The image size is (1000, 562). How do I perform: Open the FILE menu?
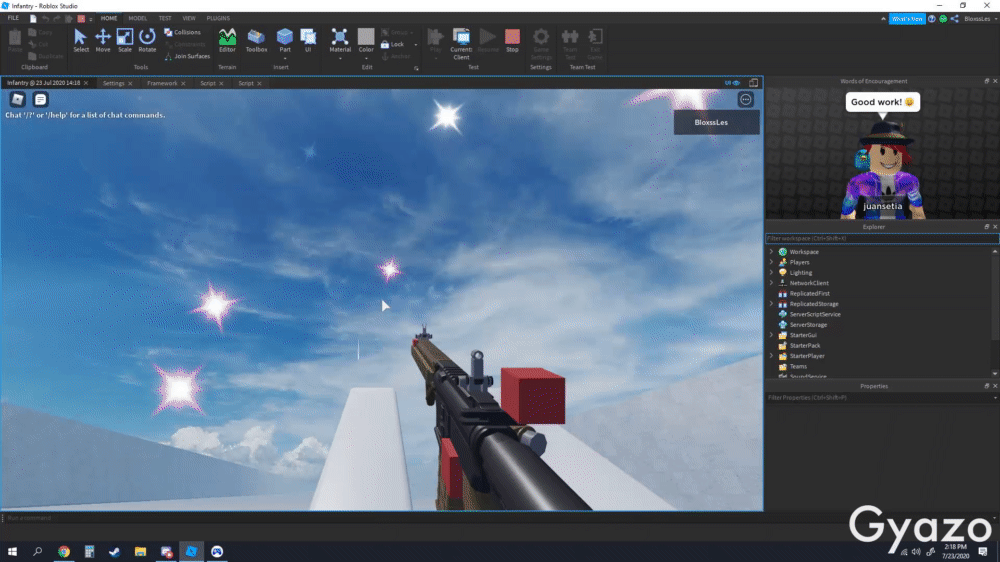pyautogui.click(x=13, y=18)
